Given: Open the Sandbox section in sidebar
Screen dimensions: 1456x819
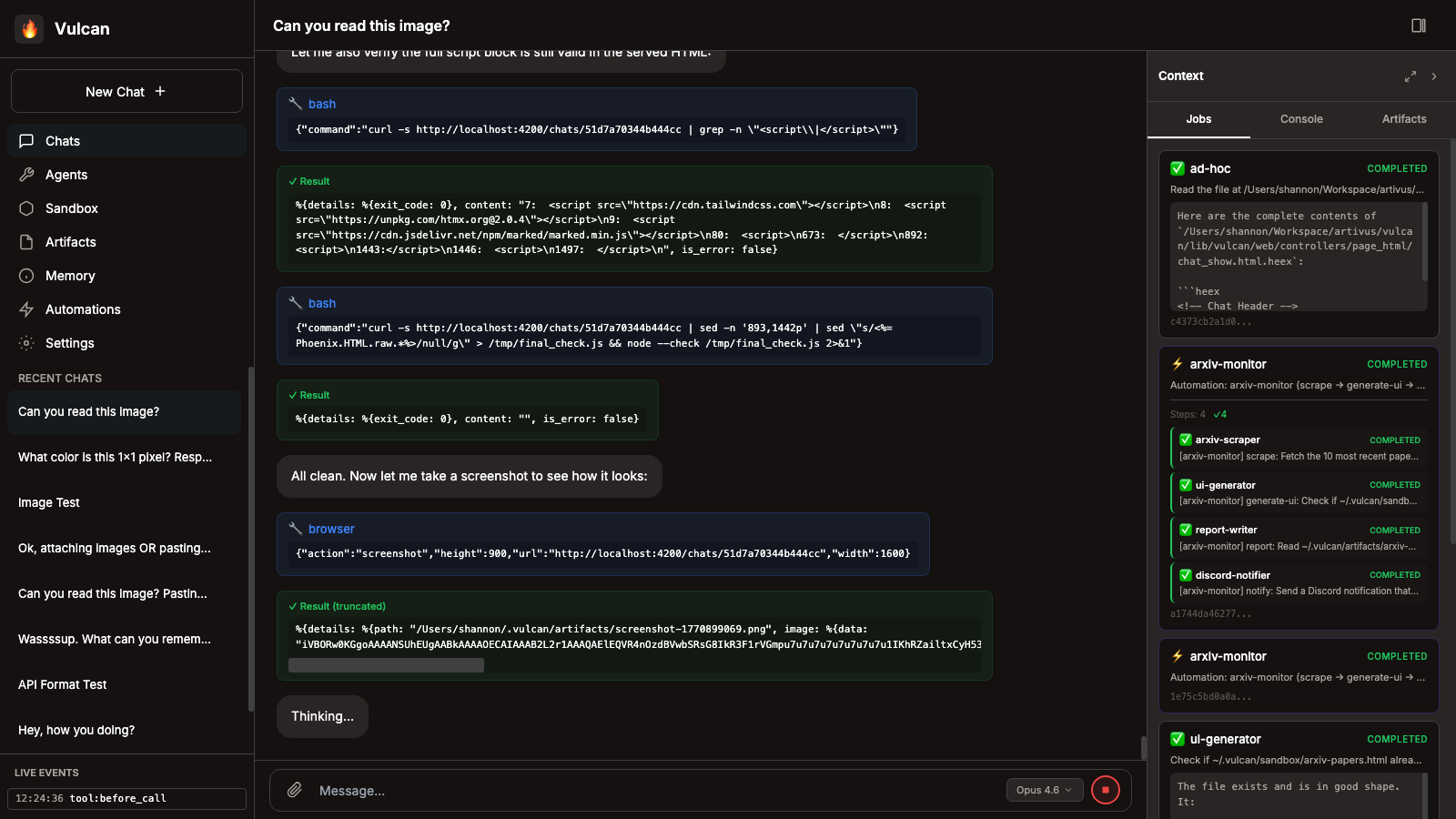Looking at the screenshot, I should [72, 208].
